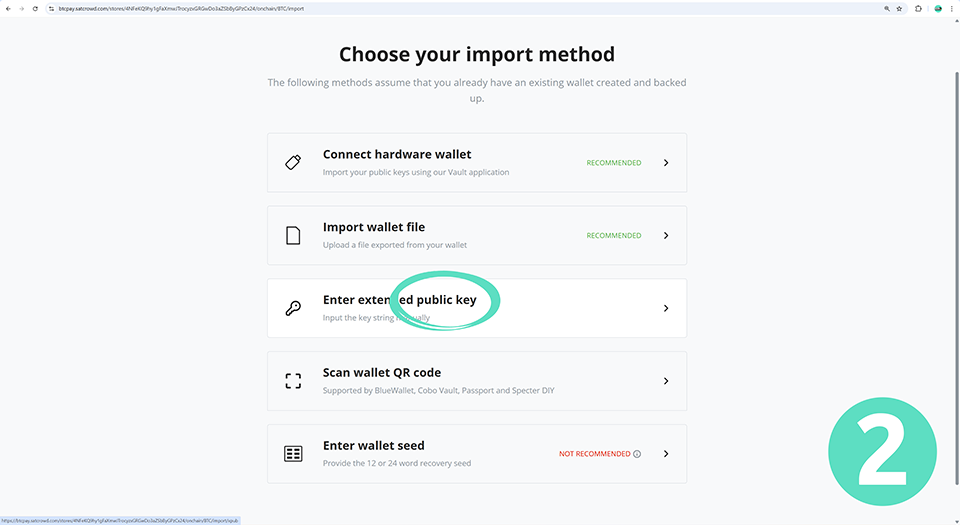Click the wallet seed list icon
The width and height of the screenshot is (960, 525).
[293, 454]
